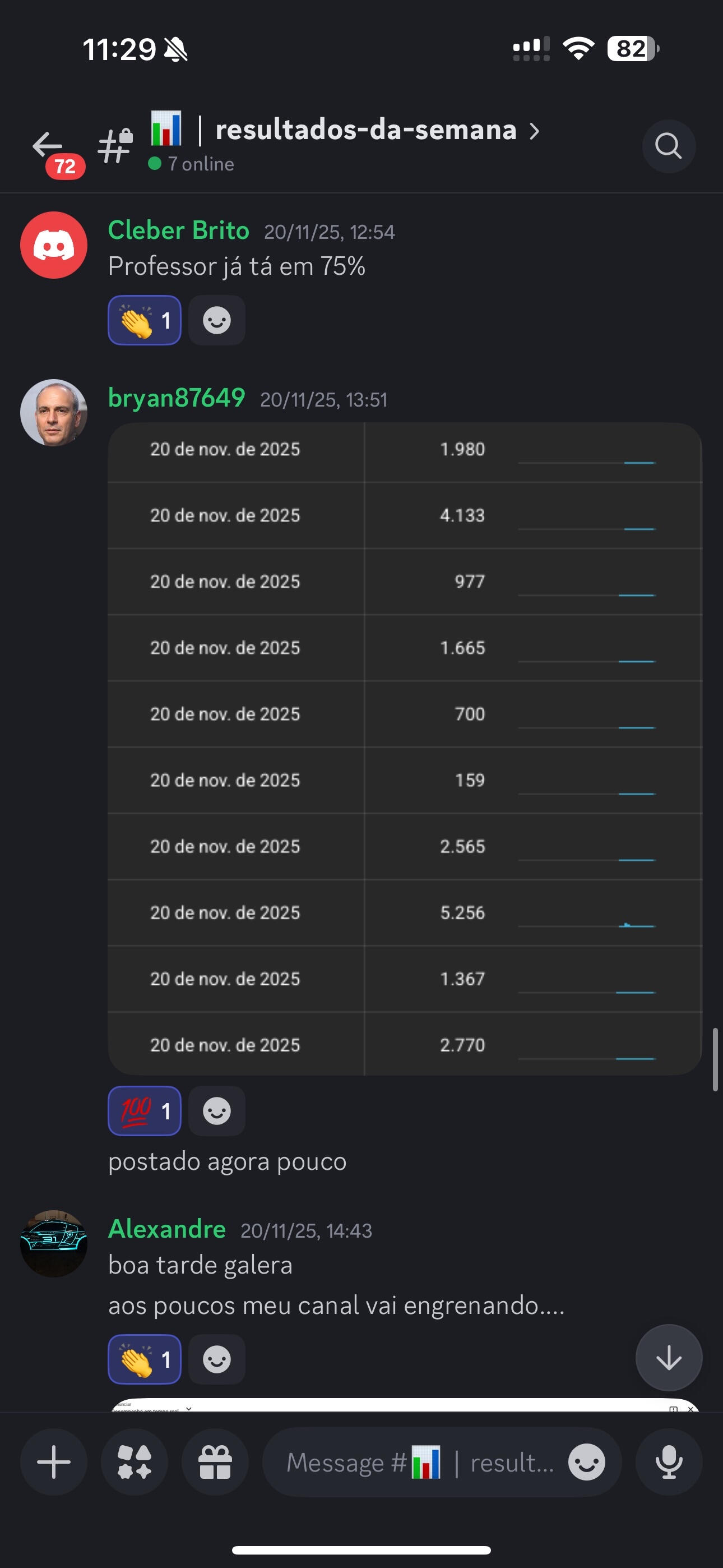Open emoji picker in message field
The width and height of the screenshot is (723, 1568).
pos(586,1462)
